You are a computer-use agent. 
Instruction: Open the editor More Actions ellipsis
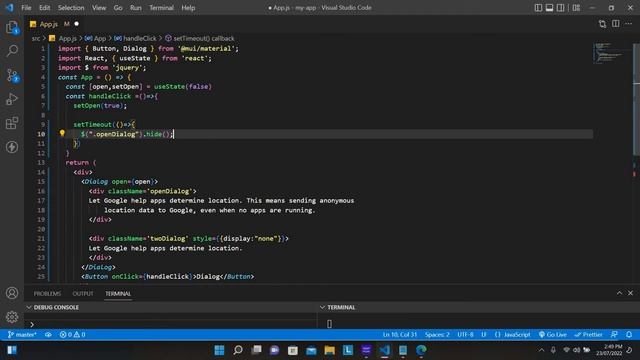629,24
